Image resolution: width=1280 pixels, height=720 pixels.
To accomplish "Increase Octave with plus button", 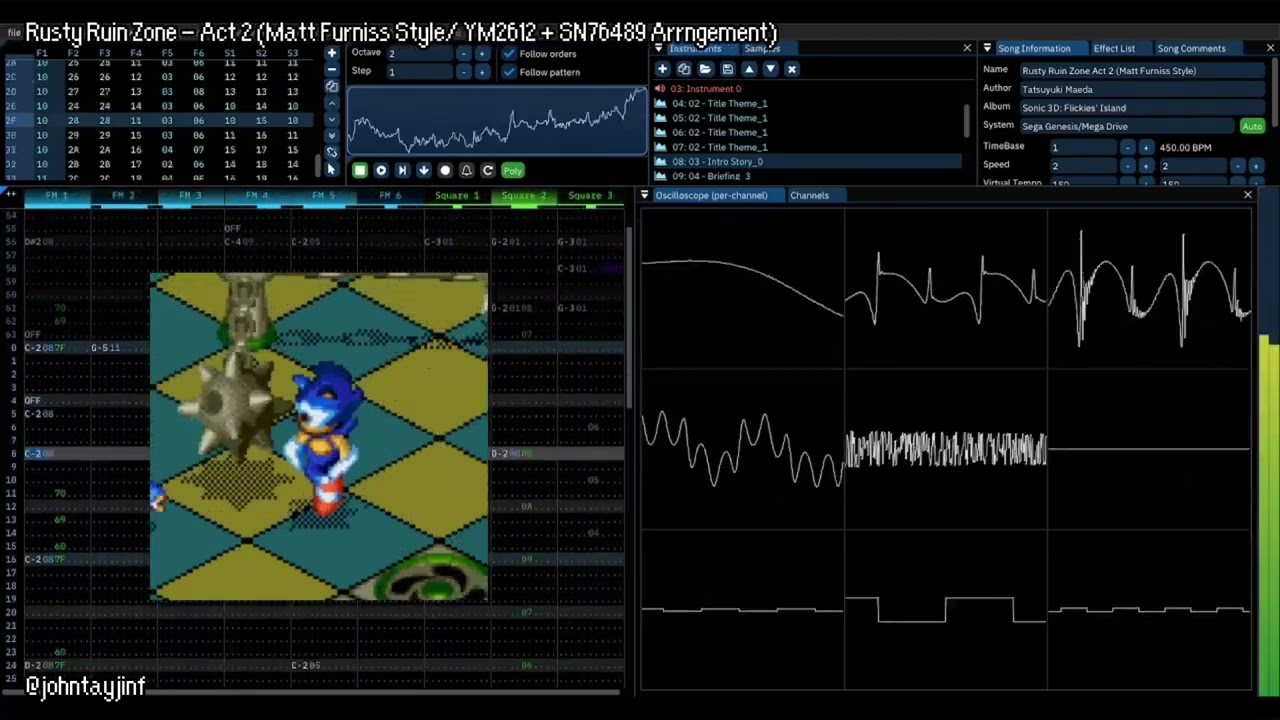I will coord(482,53).
